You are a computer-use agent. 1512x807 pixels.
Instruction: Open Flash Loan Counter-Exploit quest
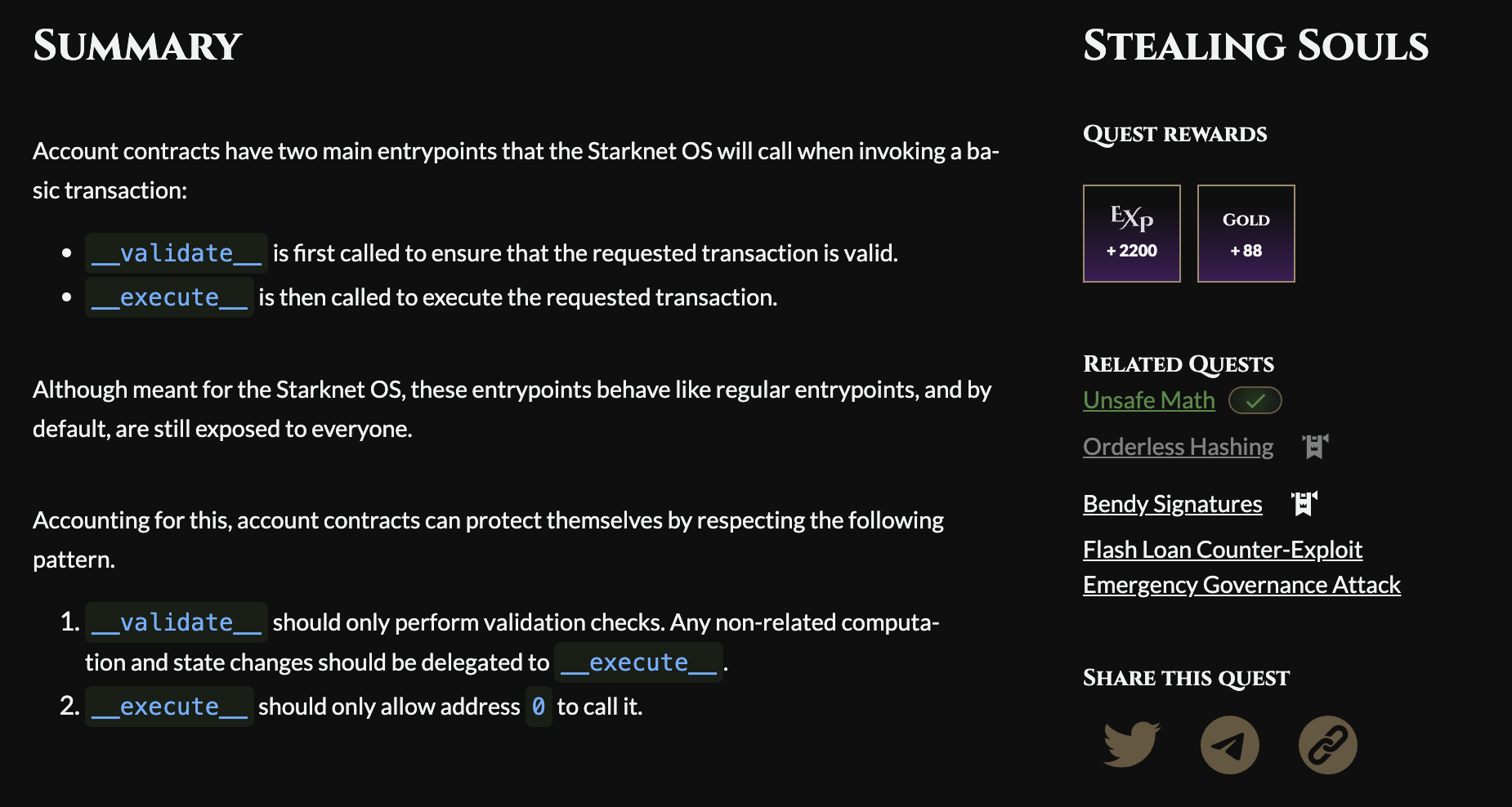click(1222, 550)
